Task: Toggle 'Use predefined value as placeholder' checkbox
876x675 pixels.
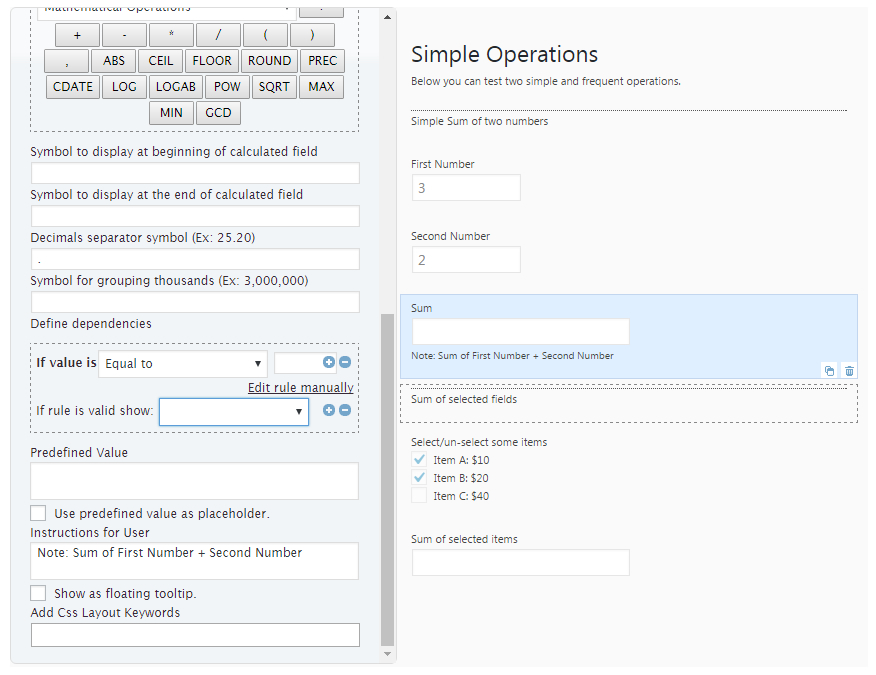Action: [38, 513]
